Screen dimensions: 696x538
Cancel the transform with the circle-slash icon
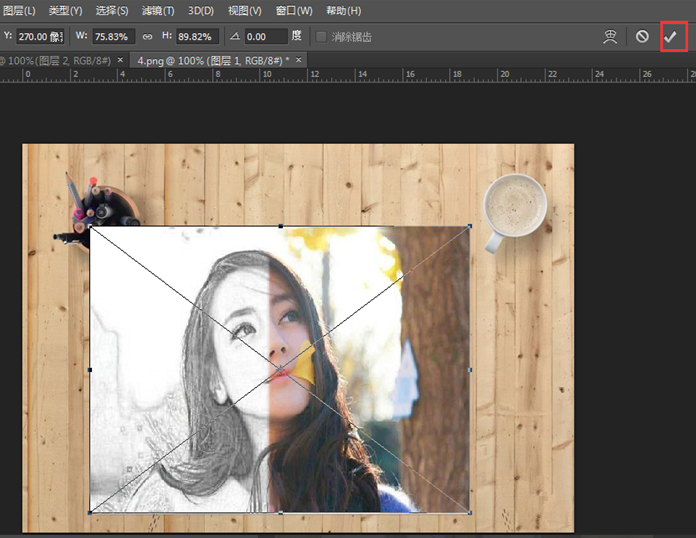click(x=642, y=36)
